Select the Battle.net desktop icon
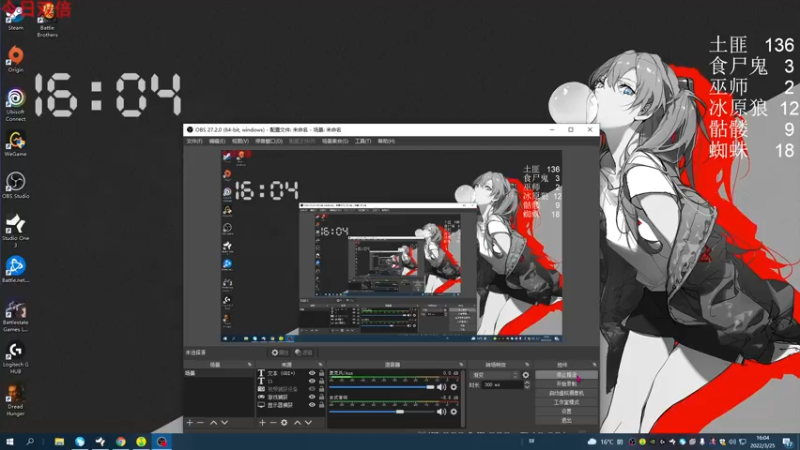800x450 pixels. coord(15,270)
